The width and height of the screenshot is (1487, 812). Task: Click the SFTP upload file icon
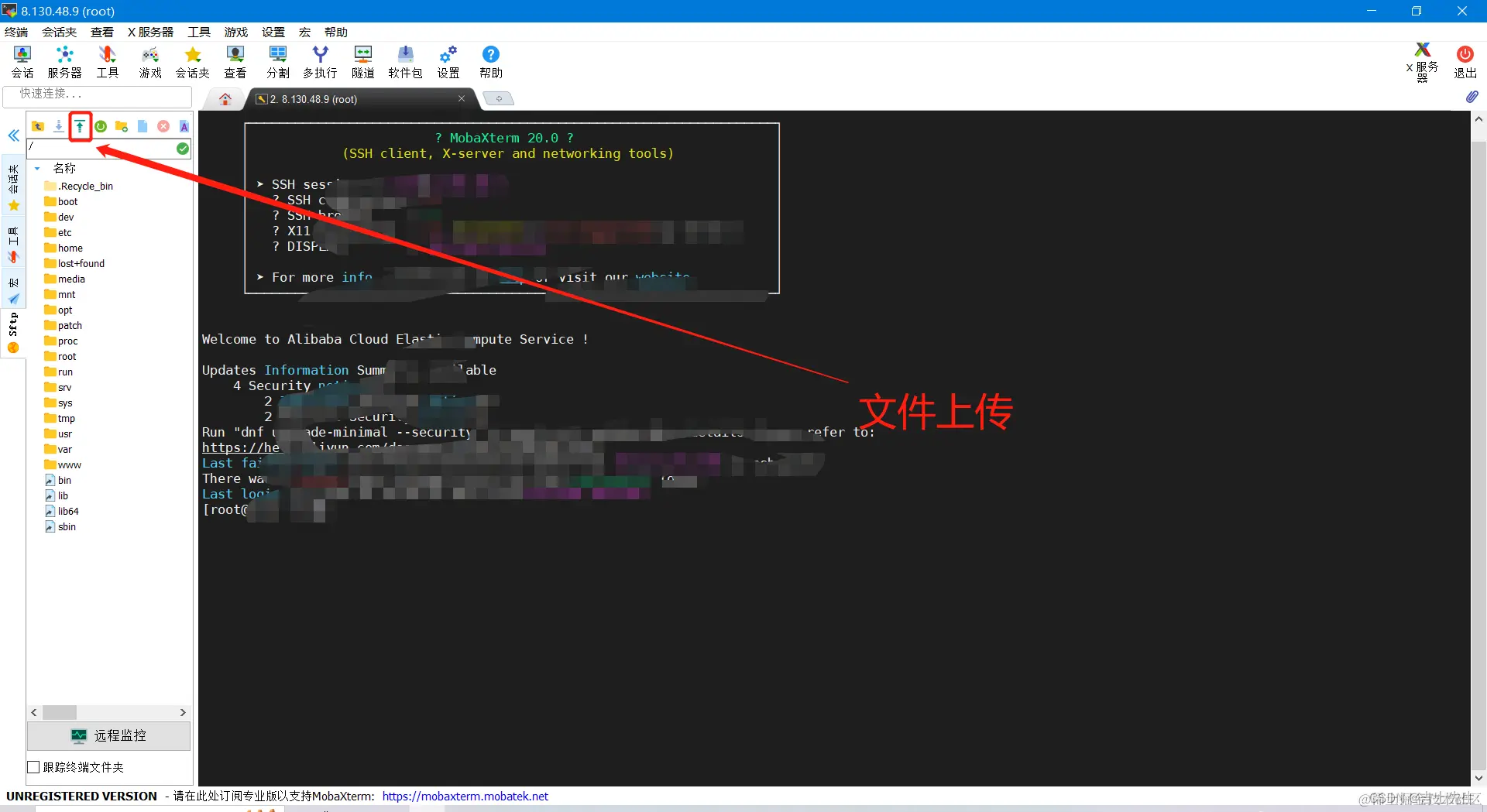pos(80,126)
